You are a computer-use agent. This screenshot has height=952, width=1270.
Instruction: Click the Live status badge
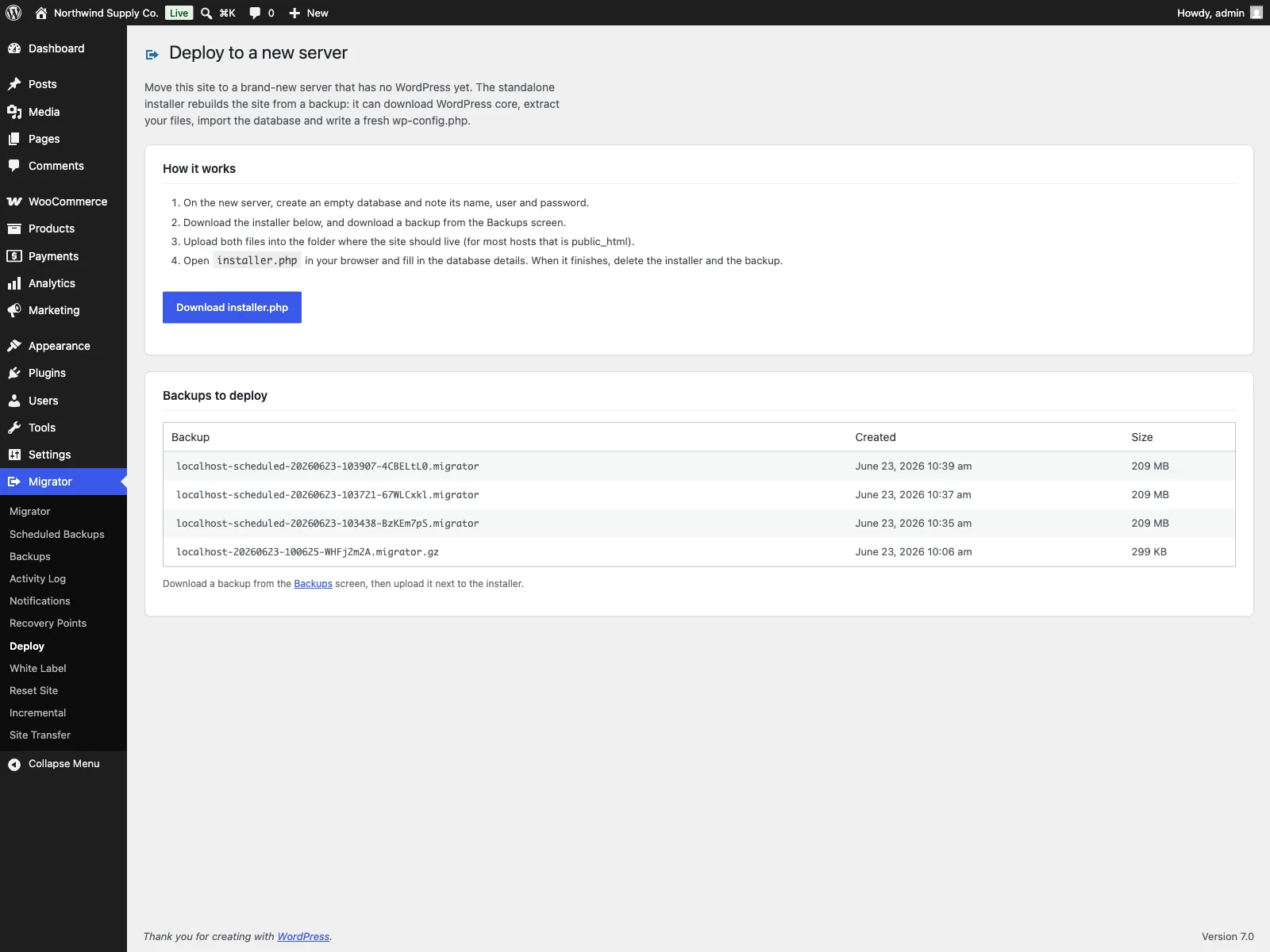(179, 13)
